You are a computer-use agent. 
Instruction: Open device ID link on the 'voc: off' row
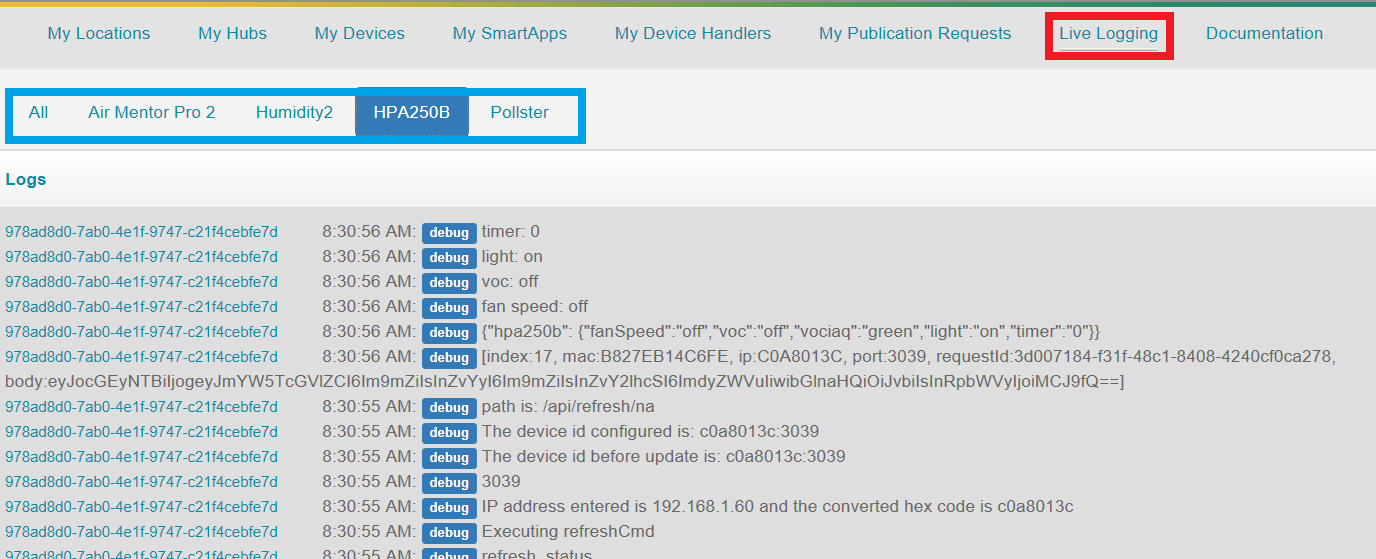click(141, 282)
